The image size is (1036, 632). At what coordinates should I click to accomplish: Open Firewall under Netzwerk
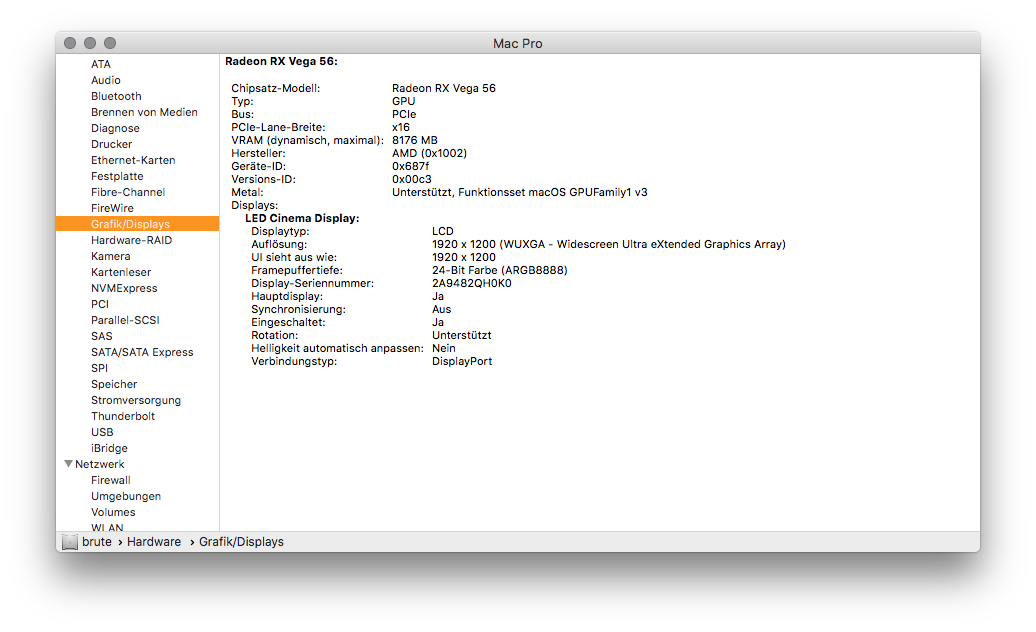tap(111, 480)
